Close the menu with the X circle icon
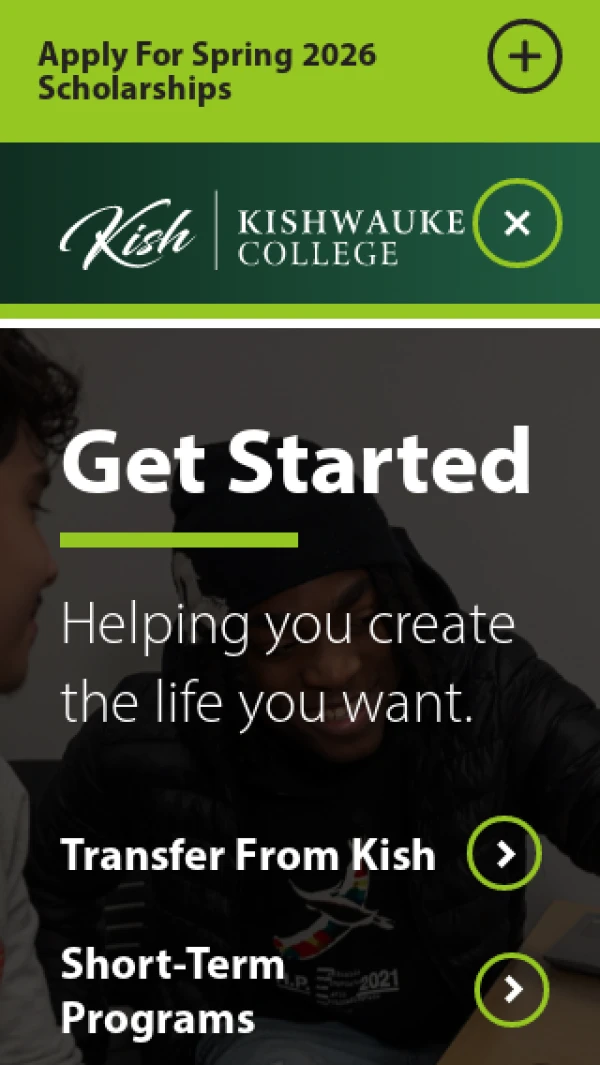Screen dimensions: 600x1065 (518, 223)
